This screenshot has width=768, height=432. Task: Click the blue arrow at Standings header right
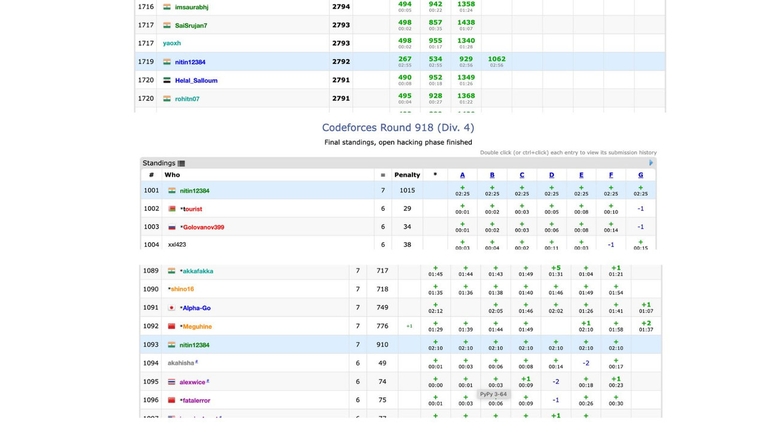[651, 163]
